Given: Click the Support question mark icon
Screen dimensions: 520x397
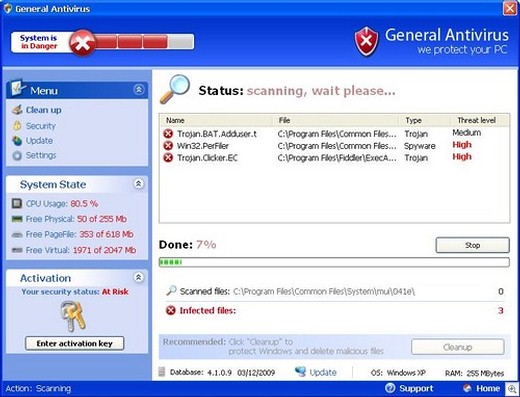Looking at the screenshot, I should click(x=390, y=388).
